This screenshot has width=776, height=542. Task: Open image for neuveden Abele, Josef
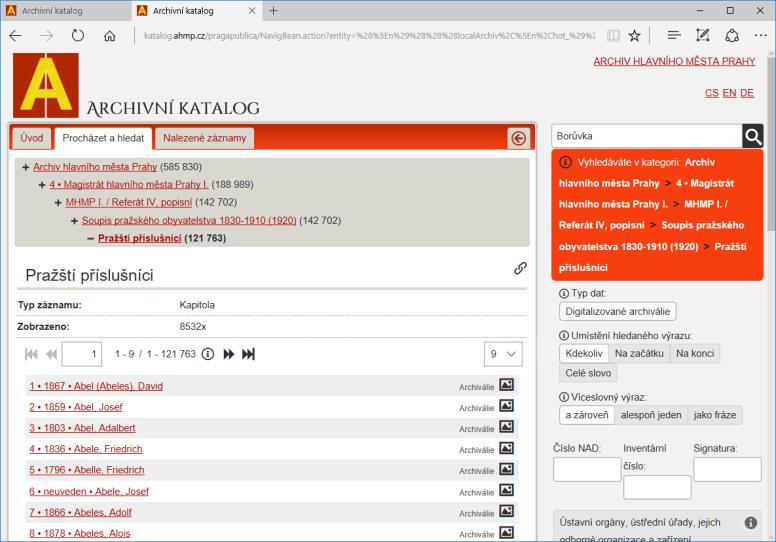click(506, 490)
